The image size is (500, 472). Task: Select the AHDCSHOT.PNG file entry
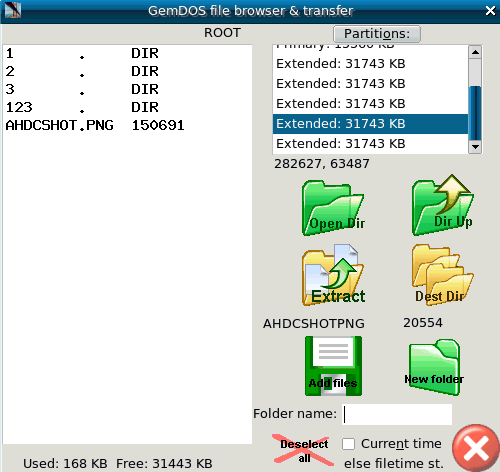click(x=127, y=125)
